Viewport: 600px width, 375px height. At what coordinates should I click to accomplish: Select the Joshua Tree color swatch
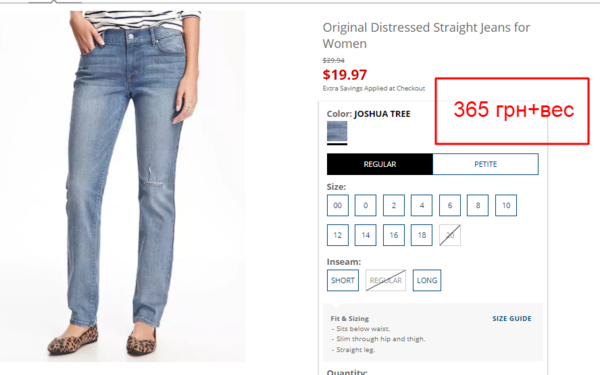337,132
